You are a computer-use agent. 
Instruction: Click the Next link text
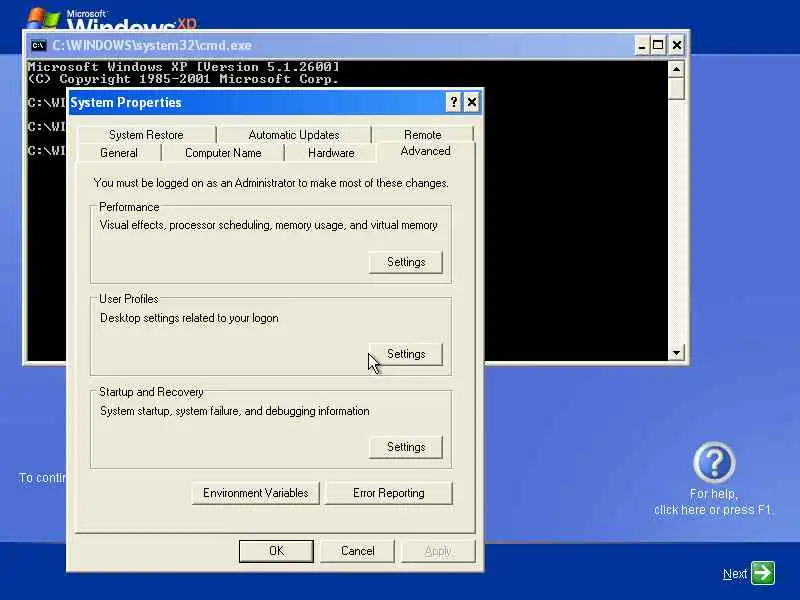point(735,574)
